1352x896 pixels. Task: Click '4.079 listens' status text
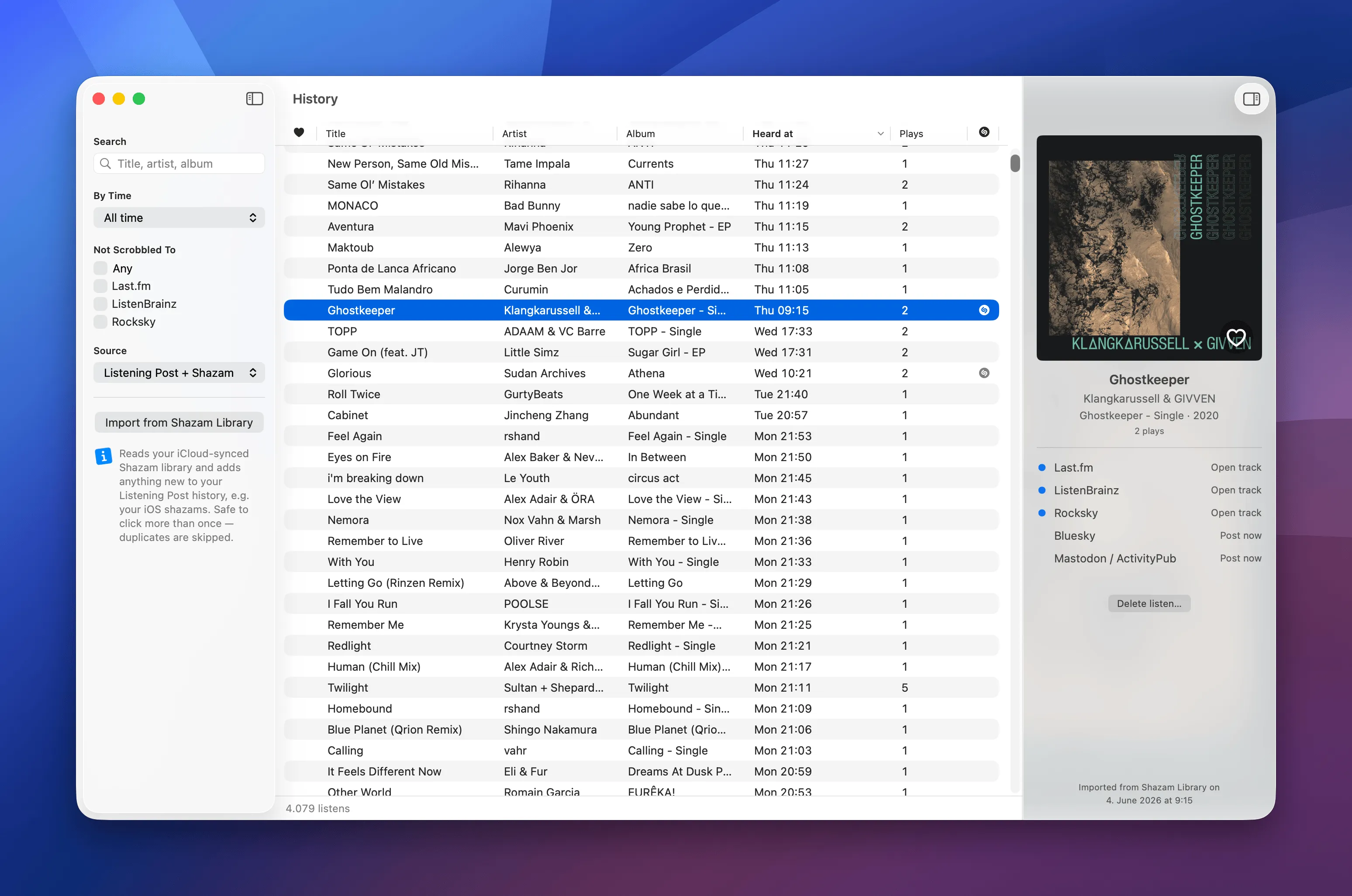(x=318, y=809)
